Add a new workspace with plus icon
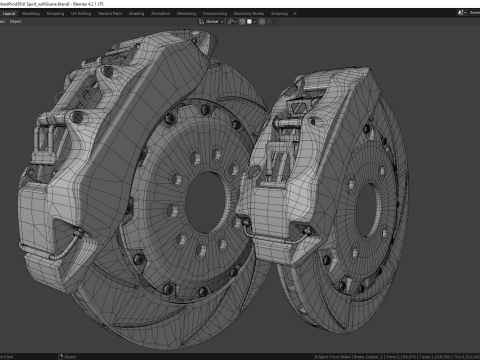The height and width of the screenshot is (360, 480). point(295,14)
